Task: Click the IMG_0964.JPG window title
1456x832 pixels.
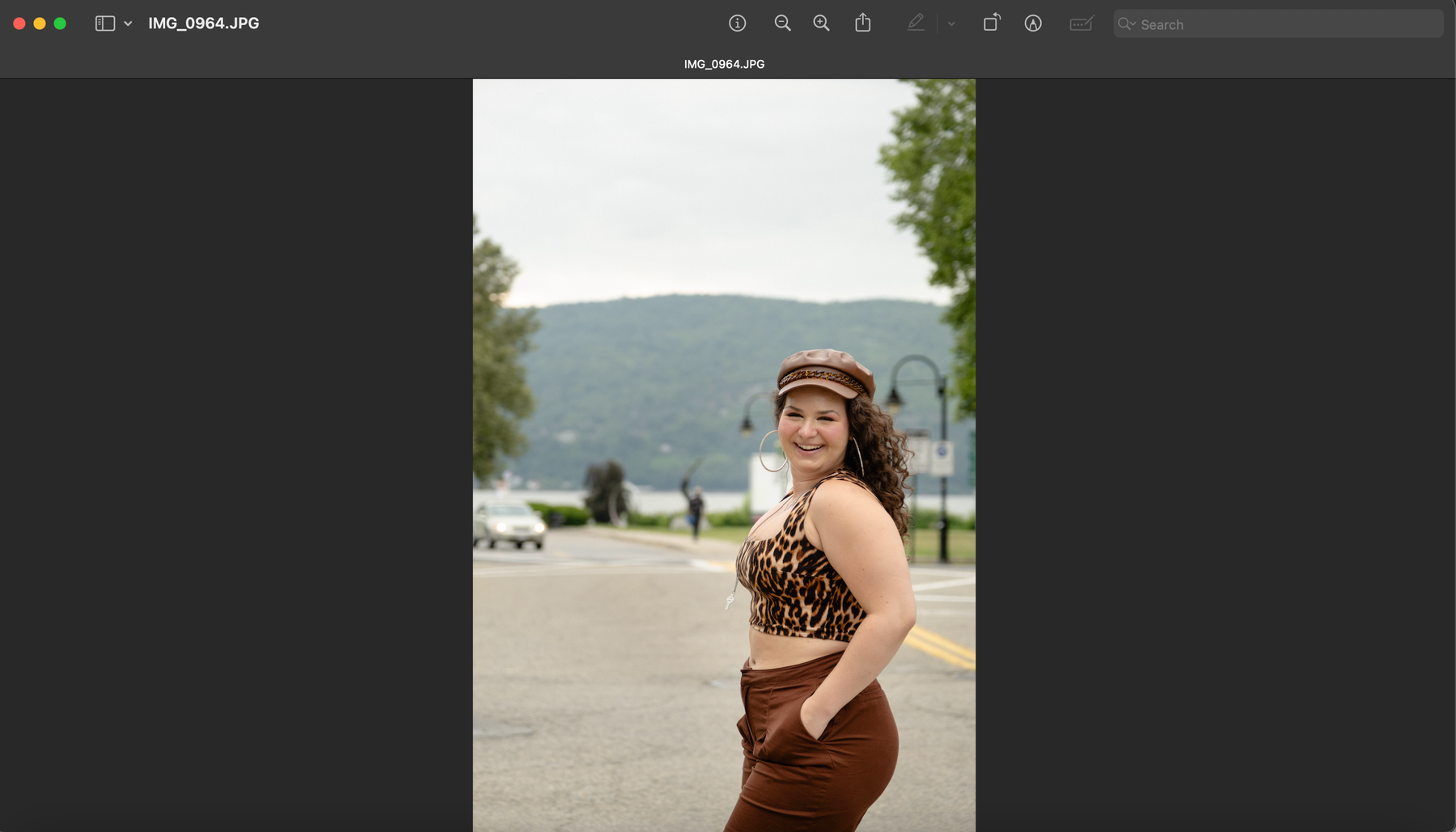Action: [204, 23]
